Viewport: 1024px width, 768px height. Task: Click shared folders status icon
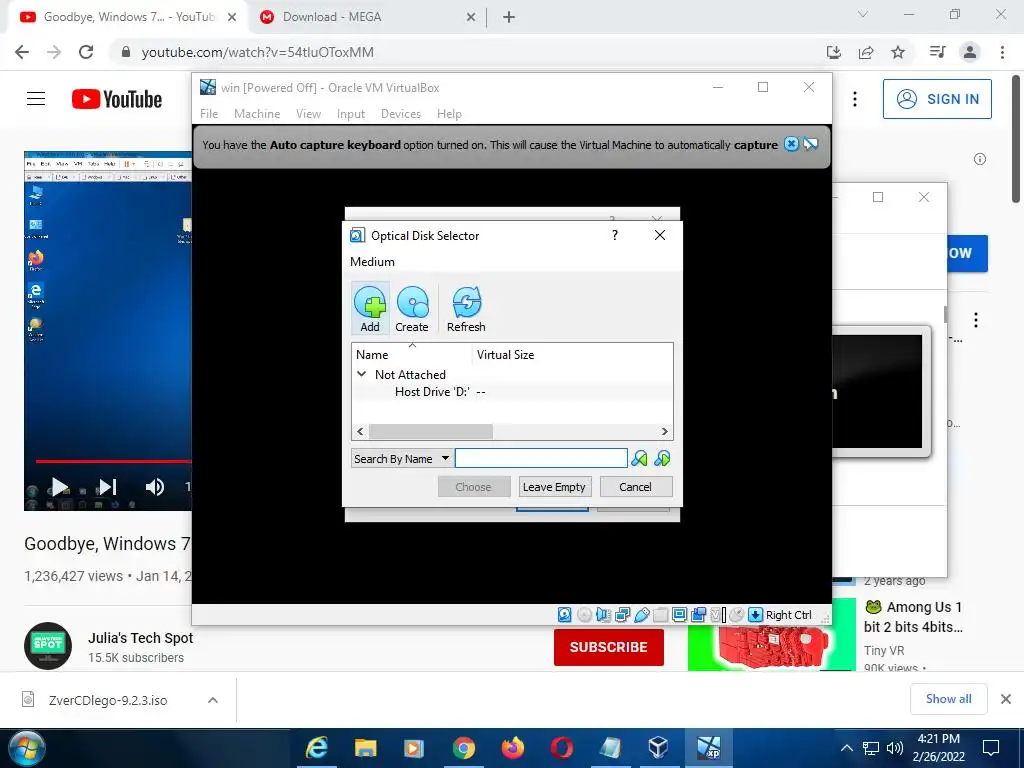[660, 615]
